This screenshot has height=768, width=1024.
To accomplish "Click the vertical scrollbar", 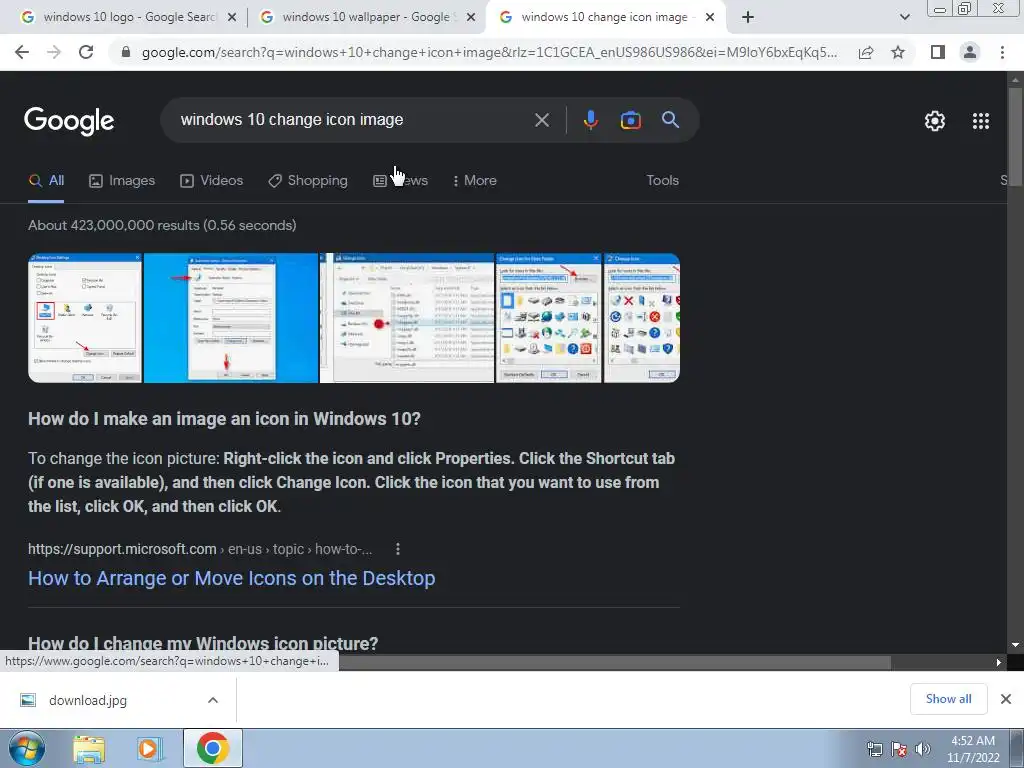I will tap(1015, 137).
